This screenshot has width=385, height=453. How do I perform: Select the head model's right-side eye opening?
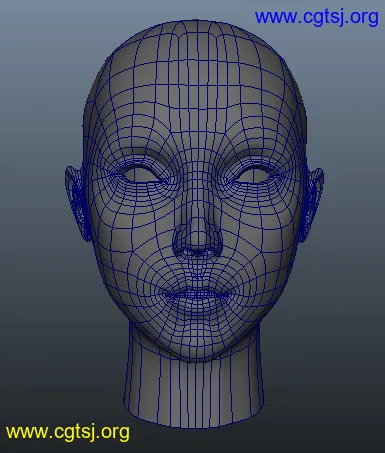[253, 175]
